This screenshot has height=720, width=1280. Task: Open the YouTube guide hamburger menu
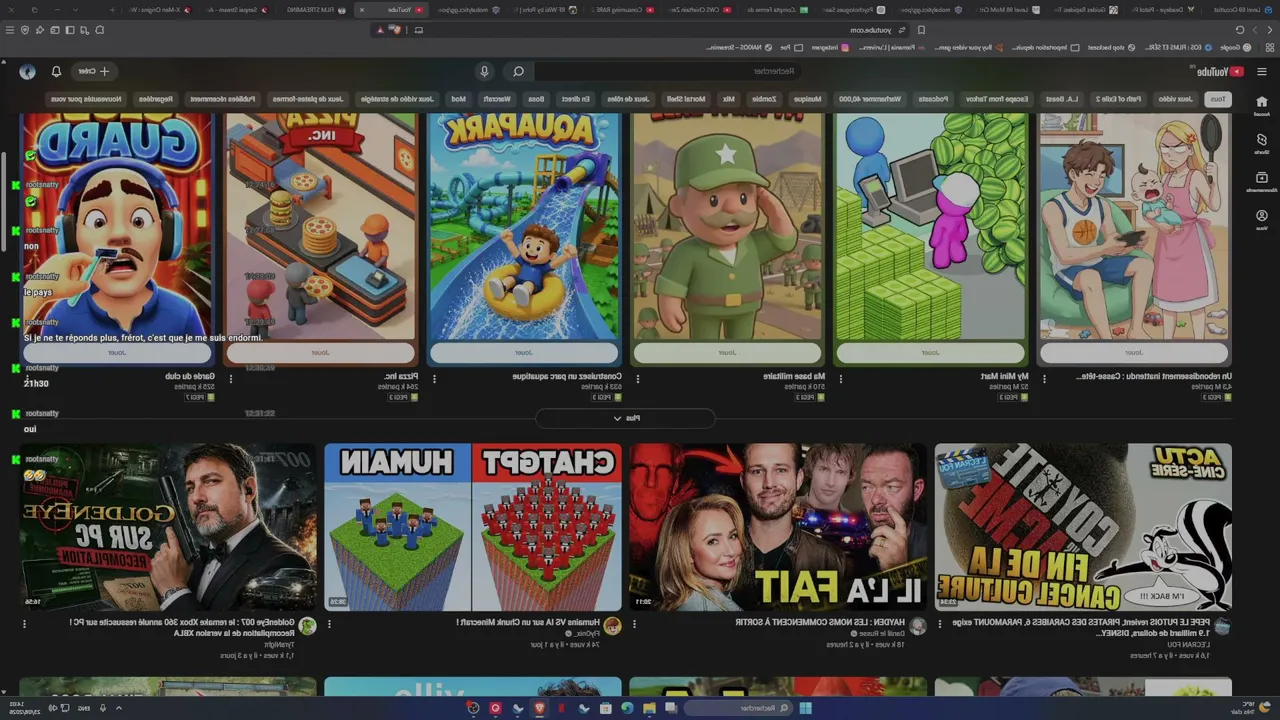pos(1261,72)
